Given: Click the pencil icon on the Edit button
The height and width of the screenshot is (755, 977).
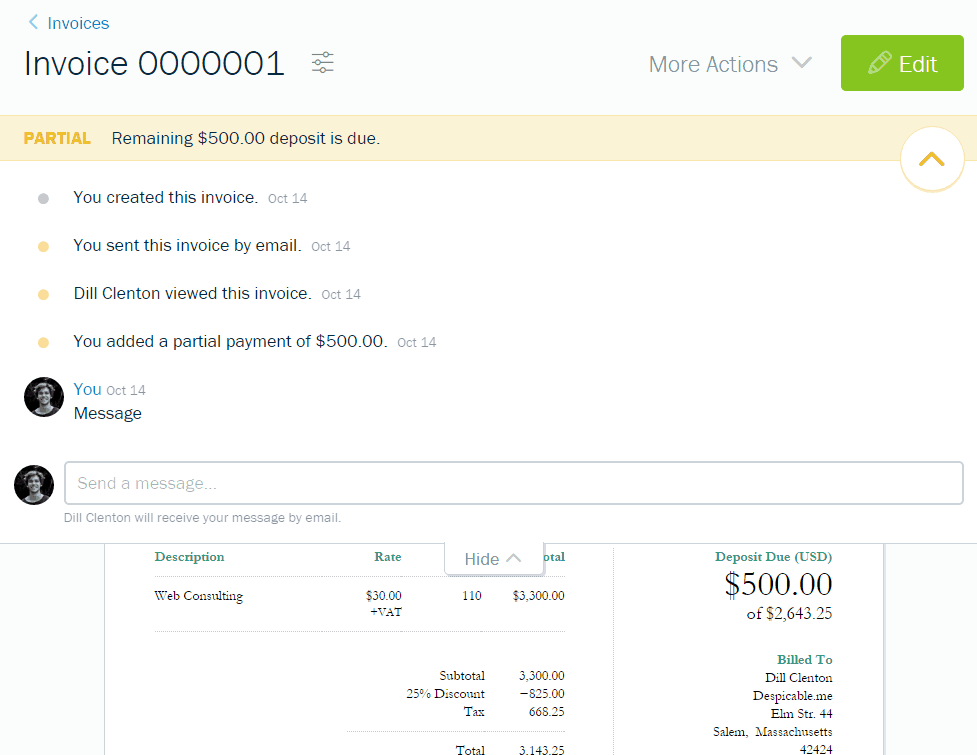Looking at the screenshot, I should tap(878, 62).
